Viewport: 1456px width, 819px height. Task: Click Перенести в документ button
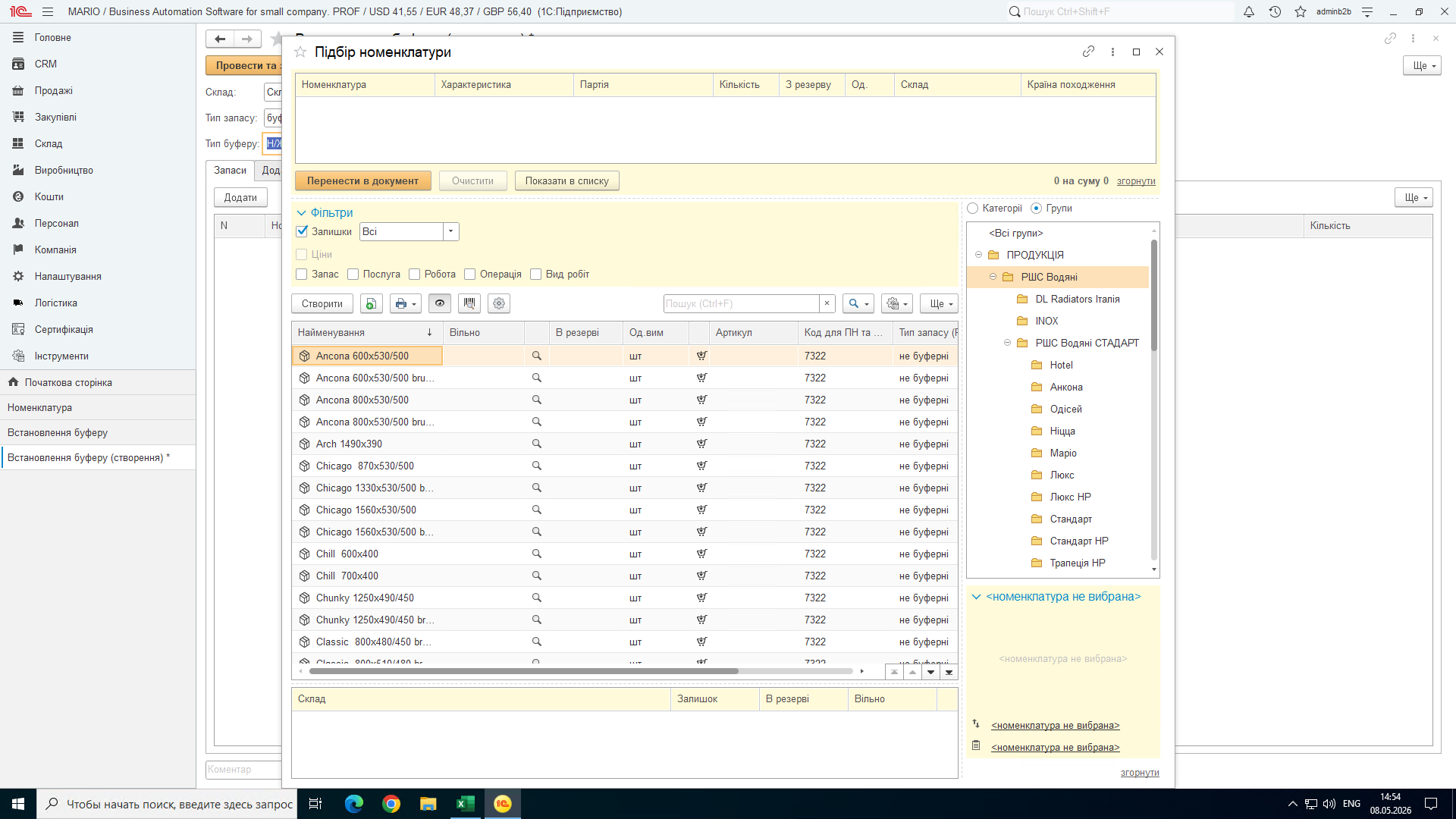coord(362,180)
